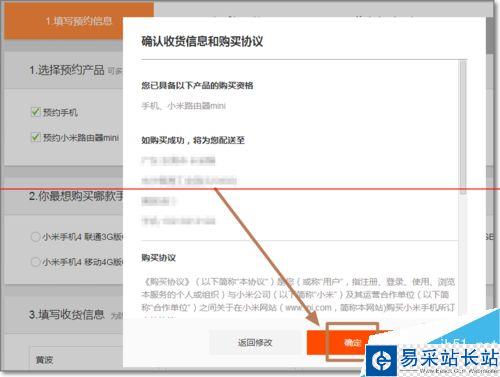This screenshot has width=500, height=377.
Task: Click the heading 您已具备以下产品的购买资格
Action: click(x=197, y=85)
